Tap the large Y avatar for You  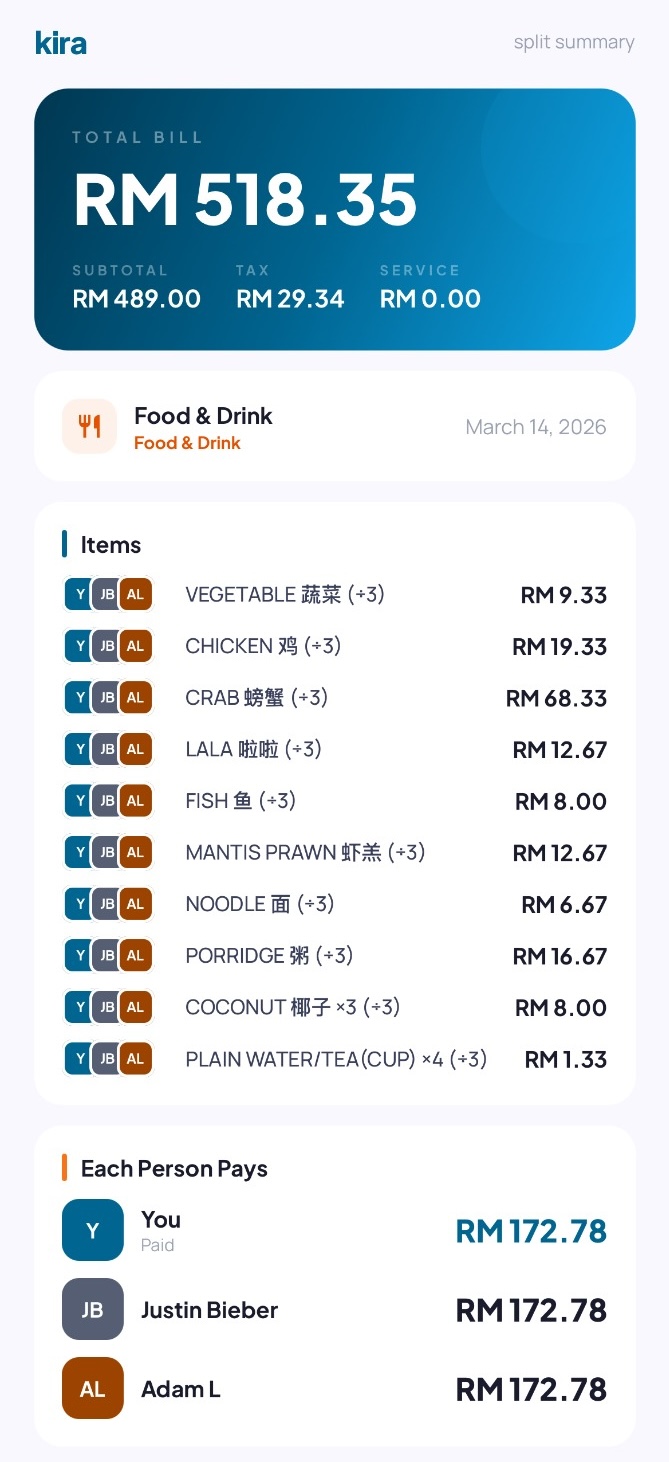tap(92, 1230)
